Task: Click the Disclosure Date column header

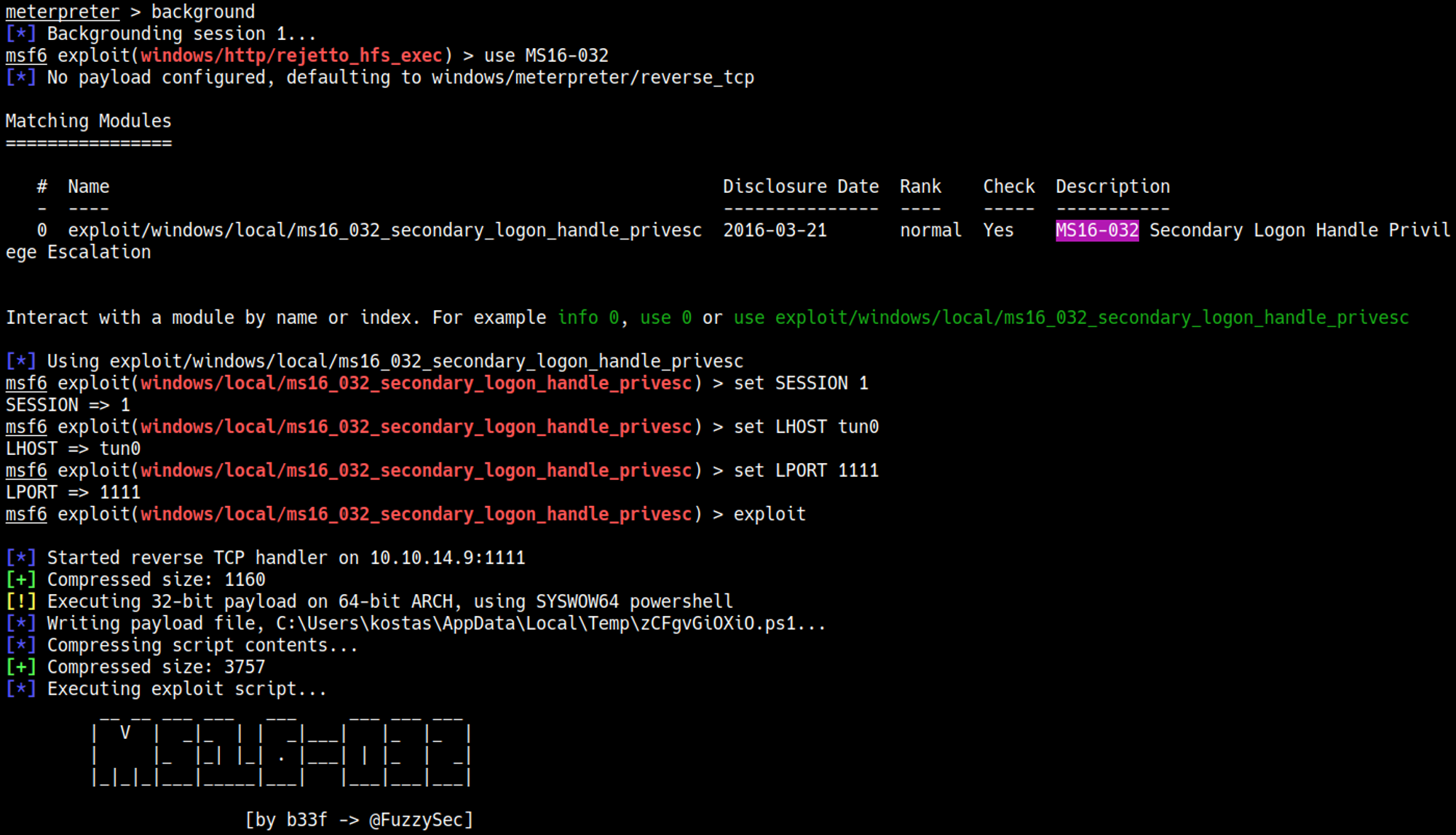Action: click(800, 186)
